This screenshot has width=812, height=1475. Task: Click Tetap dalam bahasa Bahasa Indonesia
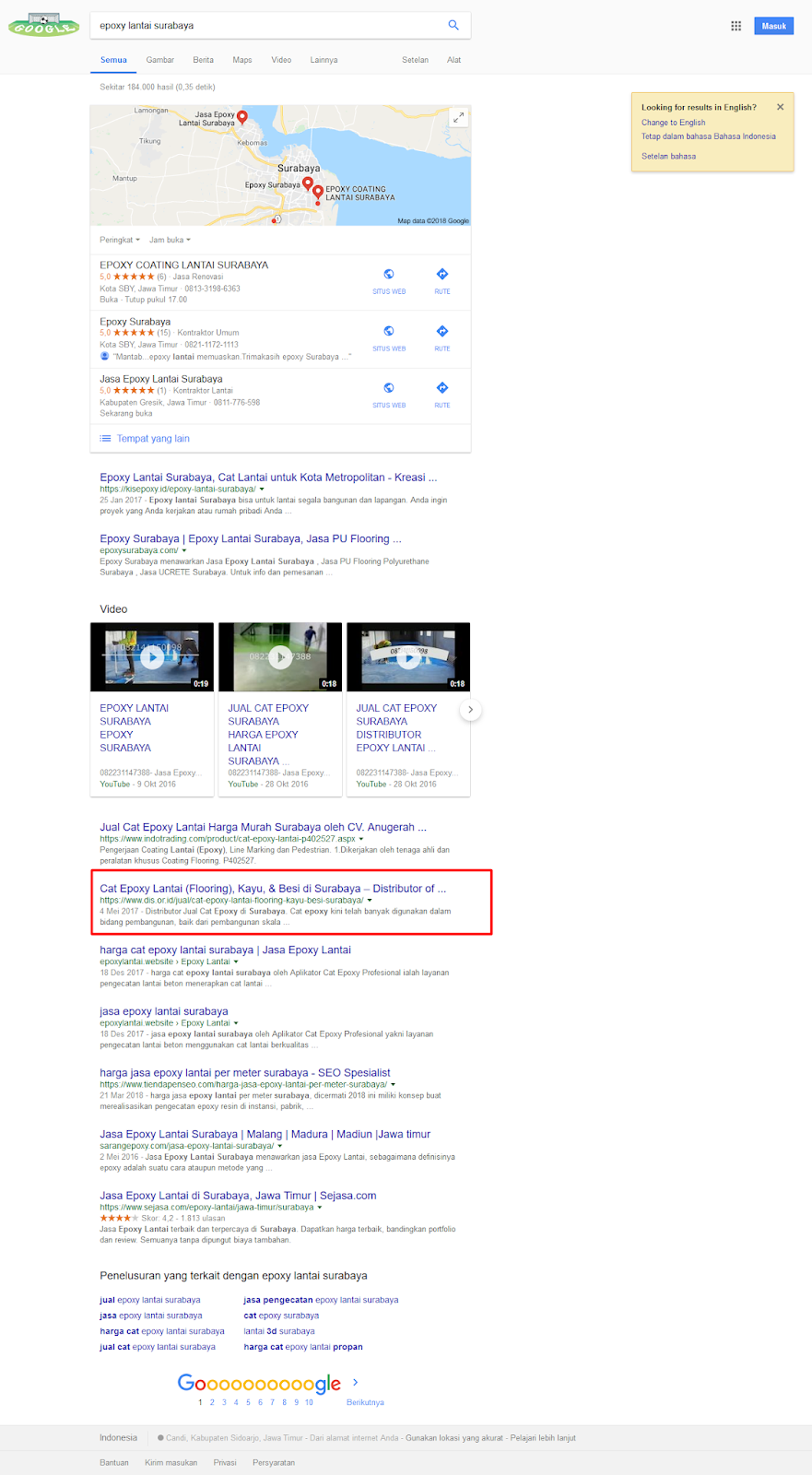[x=709, y=136]
